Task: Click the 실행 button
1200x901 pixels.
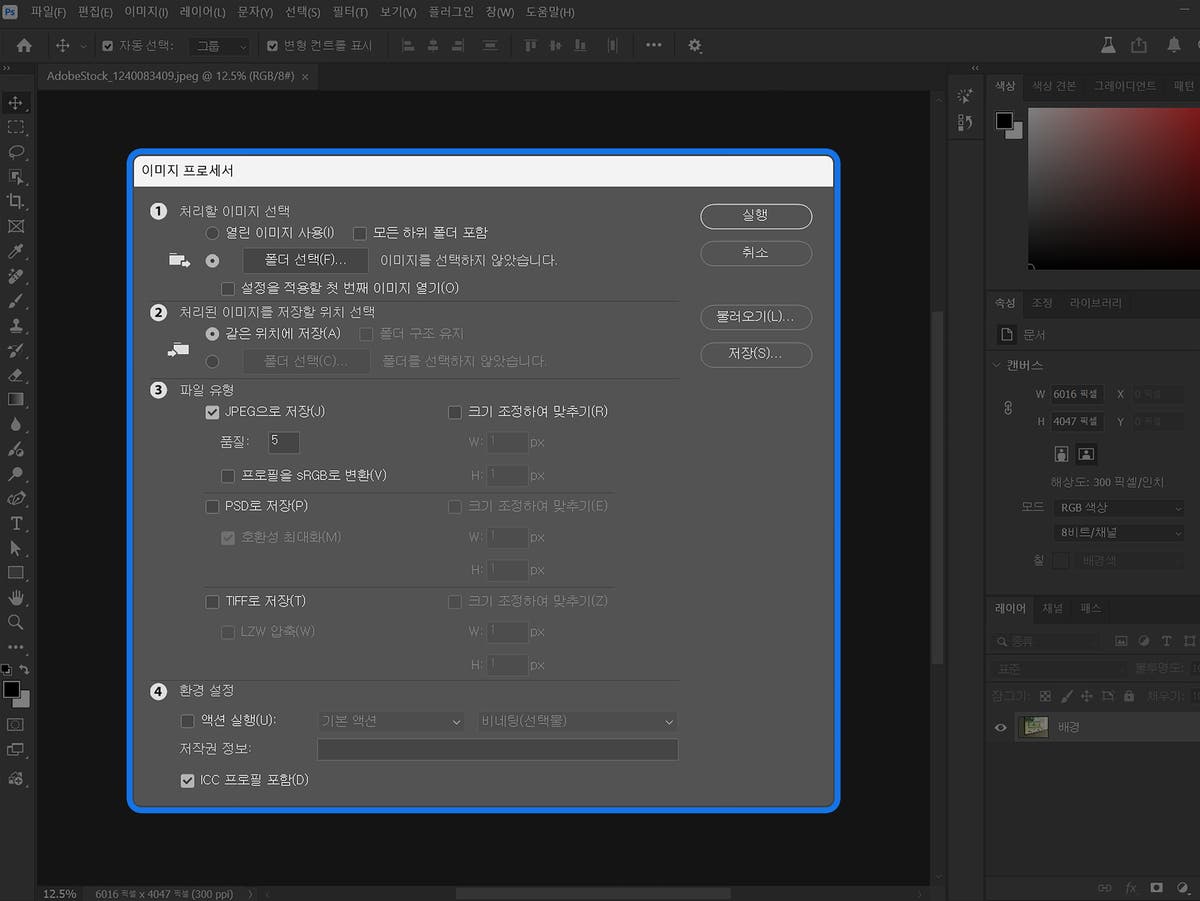Action: coord(756,216)
